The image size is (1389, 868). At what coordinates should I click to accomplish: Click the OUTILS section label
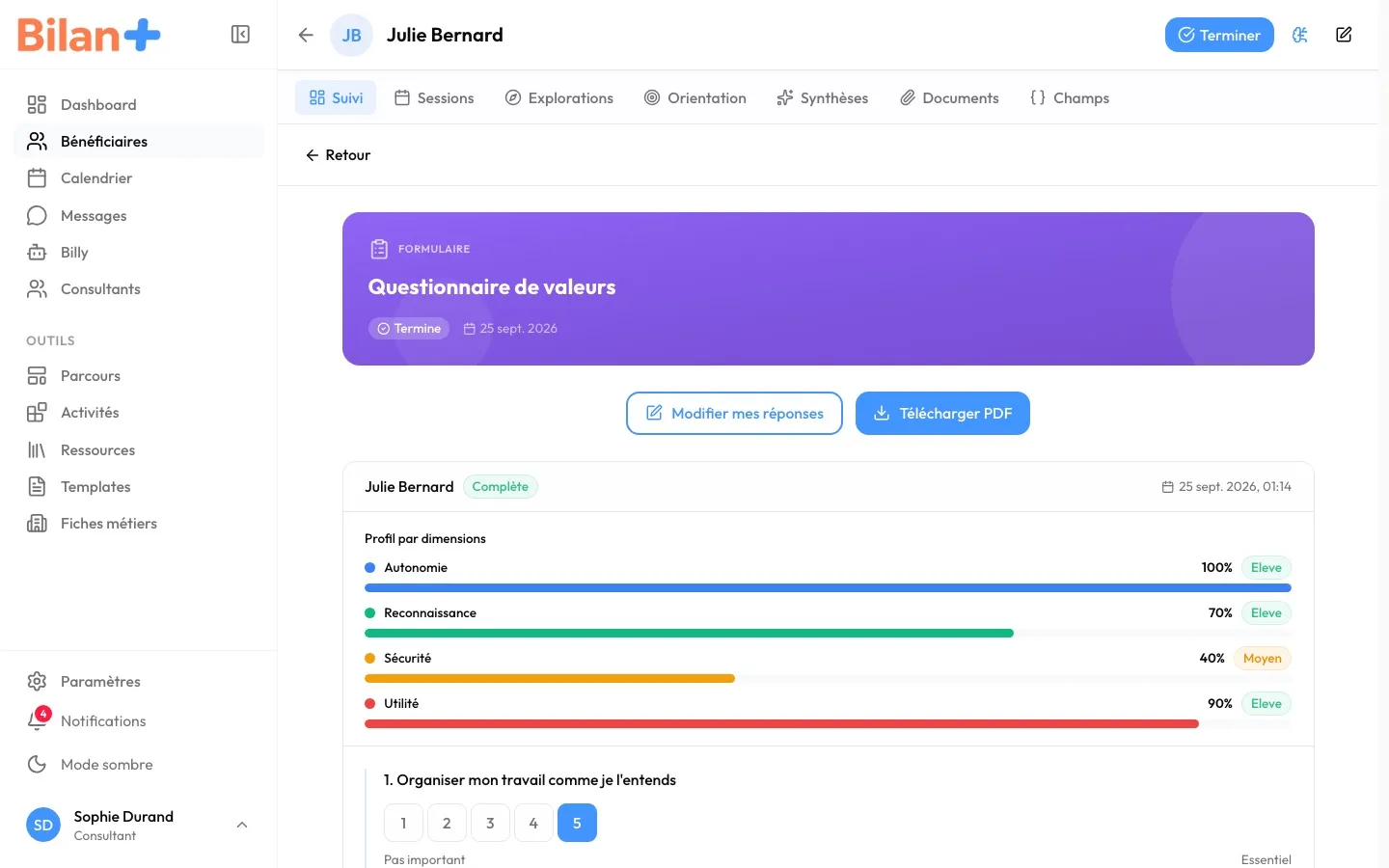pos(50,341)
